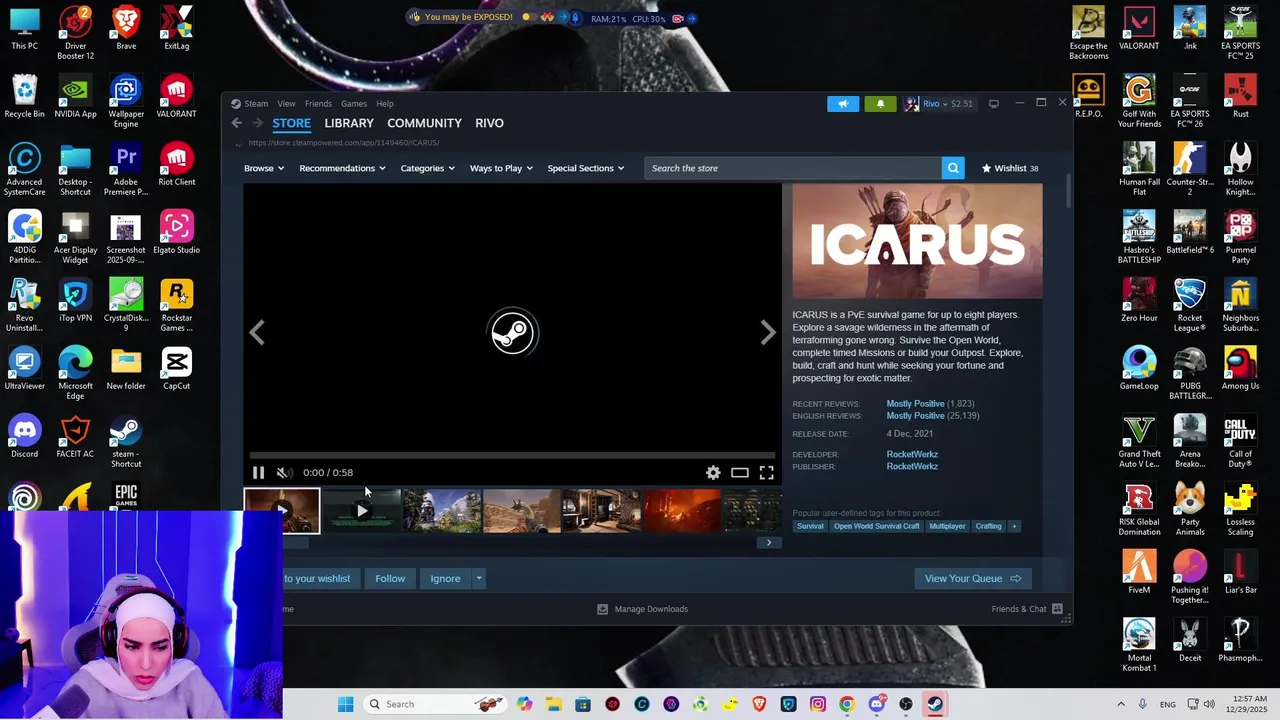Expand the Recommendations dropdown

(x=342, y=168)
